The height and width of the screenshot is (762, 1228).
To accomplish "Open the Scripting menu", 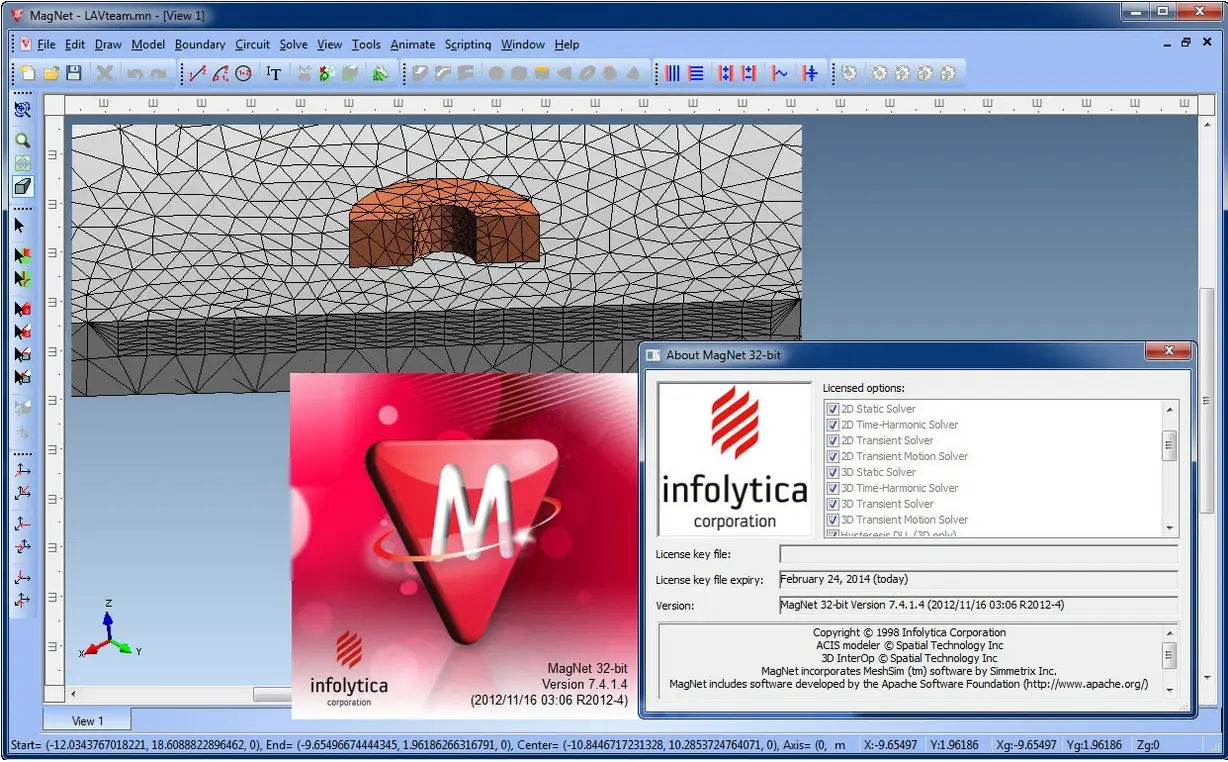I will click(x=468, y=44).
